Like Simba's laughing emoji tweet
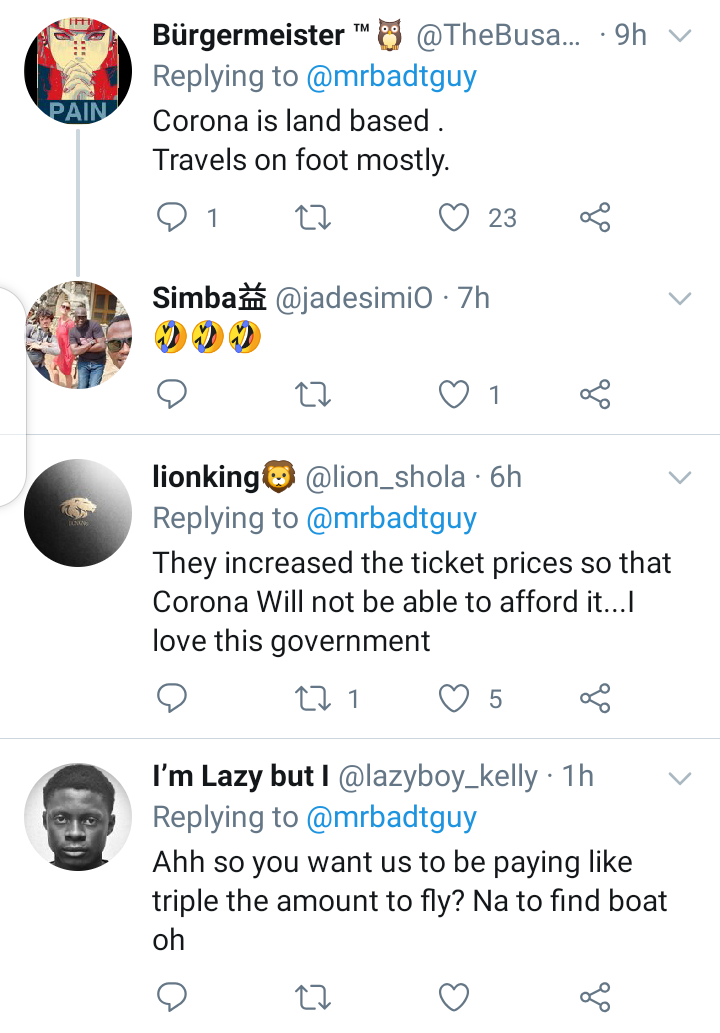 pyautogui.click(x=455, y=395)
